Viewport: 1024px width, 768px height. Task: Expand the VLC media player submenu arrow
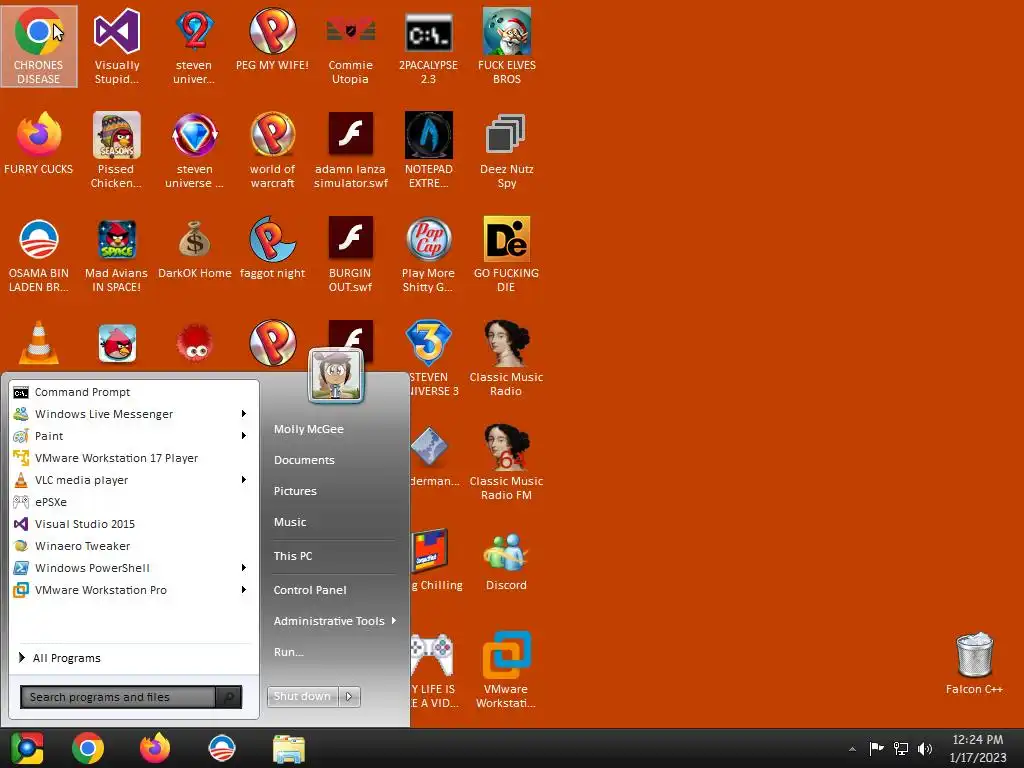(244, 479)
